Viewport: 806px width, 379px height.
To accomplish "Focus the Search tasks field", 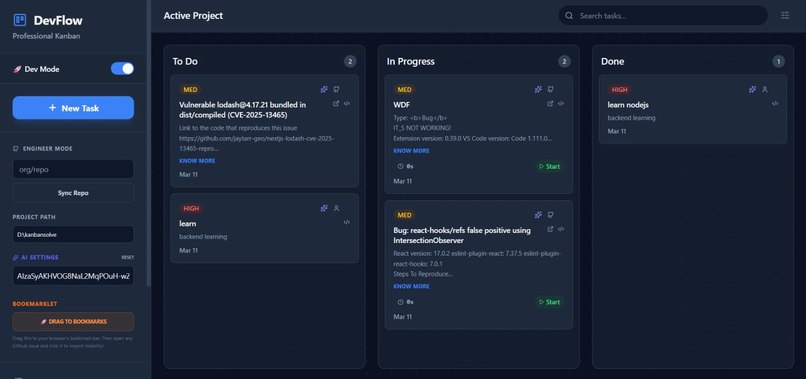I will click(663, 15).
